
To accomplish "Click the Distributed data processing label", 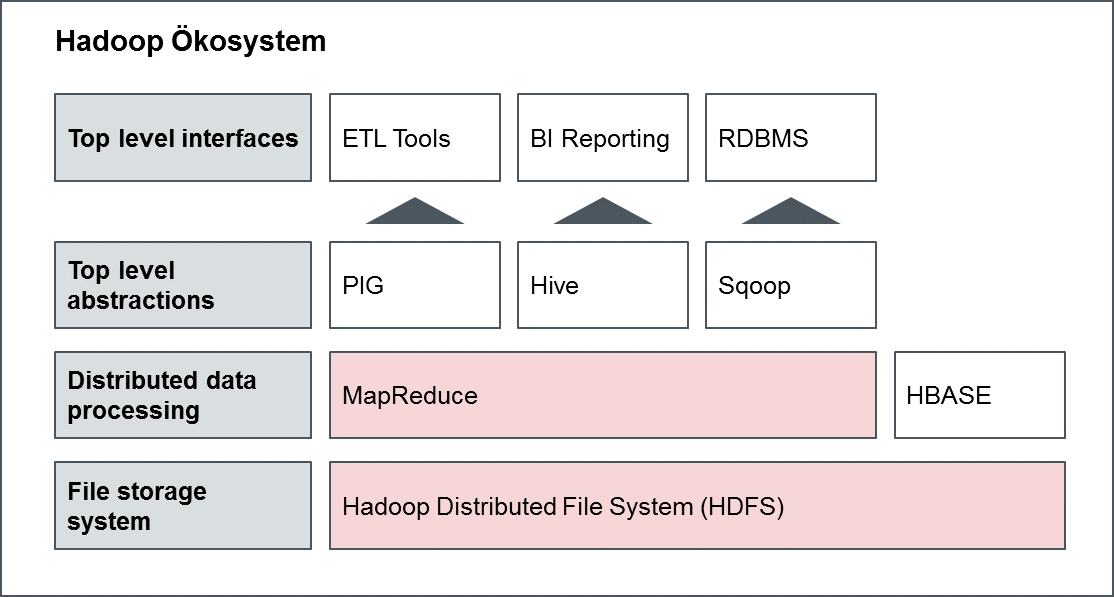I will tap(183, 395).
